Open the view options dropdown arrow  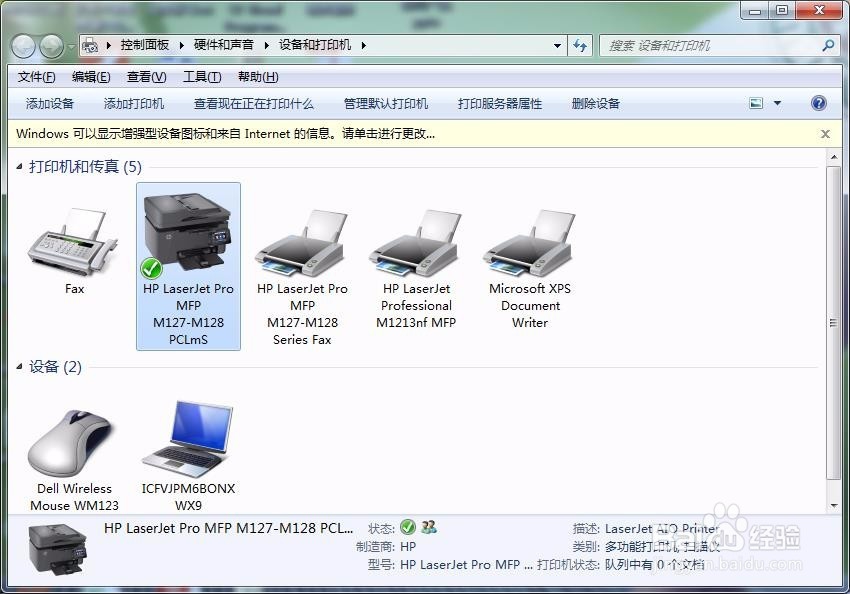click(x=777, y=103)
